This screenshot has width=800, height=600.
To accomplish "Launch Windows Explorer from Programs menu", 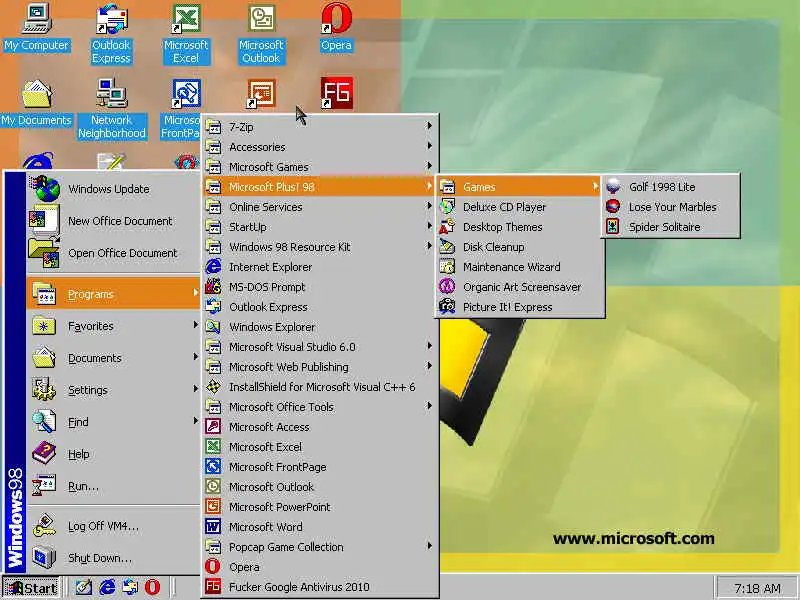I will (320, 327).
